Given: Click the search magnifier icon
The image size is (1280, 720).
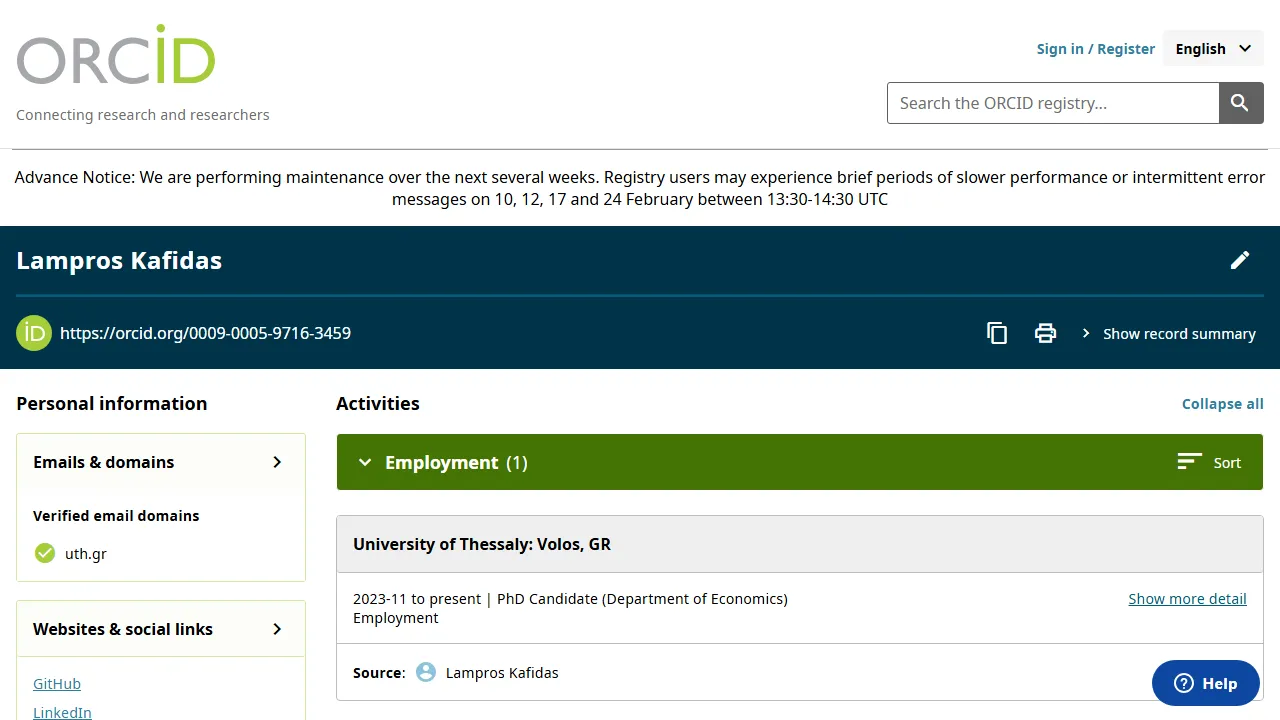Looking at the screenshot, I should pos(1240,102).
